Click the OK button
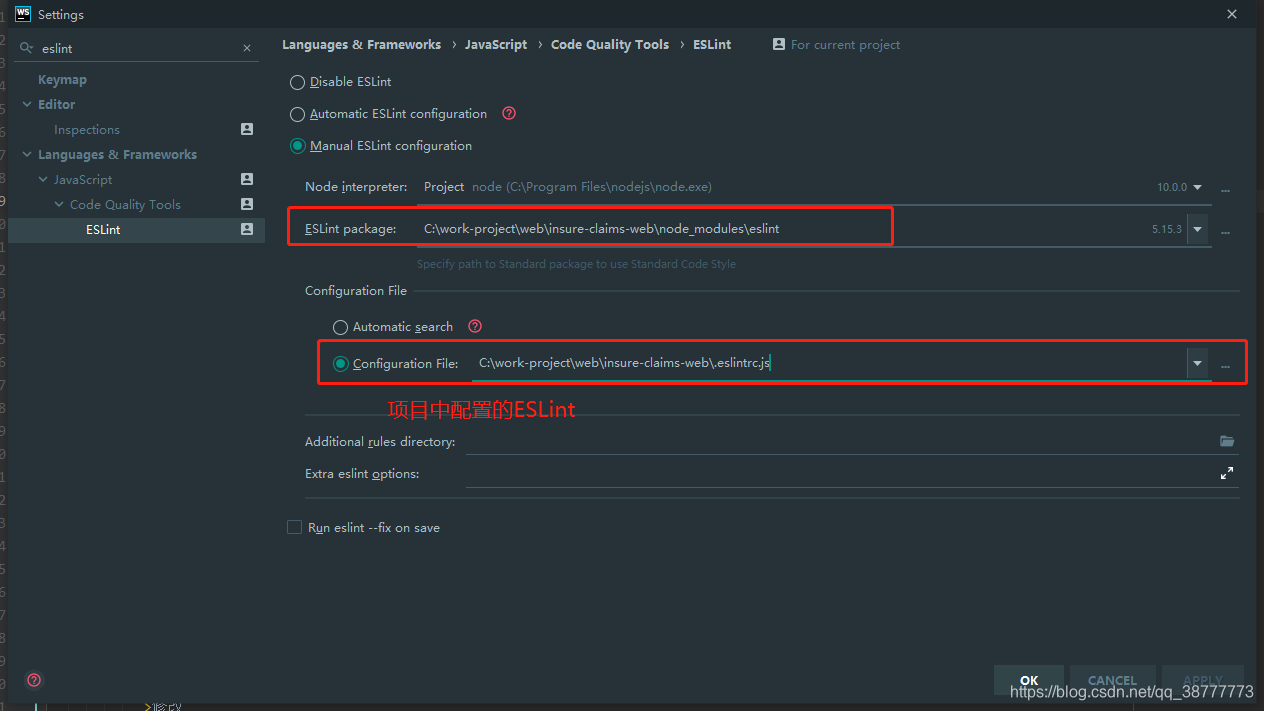1264x711 pixels. [1029, 680]
